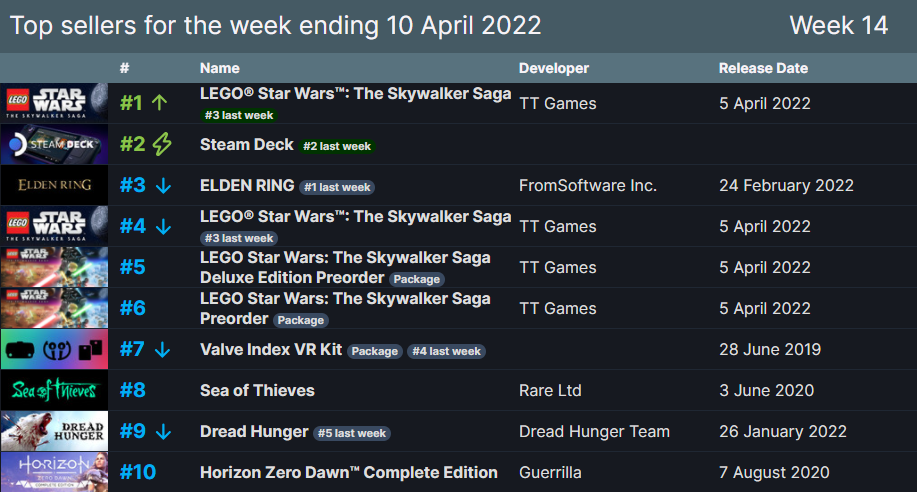Sort by the Developer column header

pyautogui.click(x=554, y=68)
